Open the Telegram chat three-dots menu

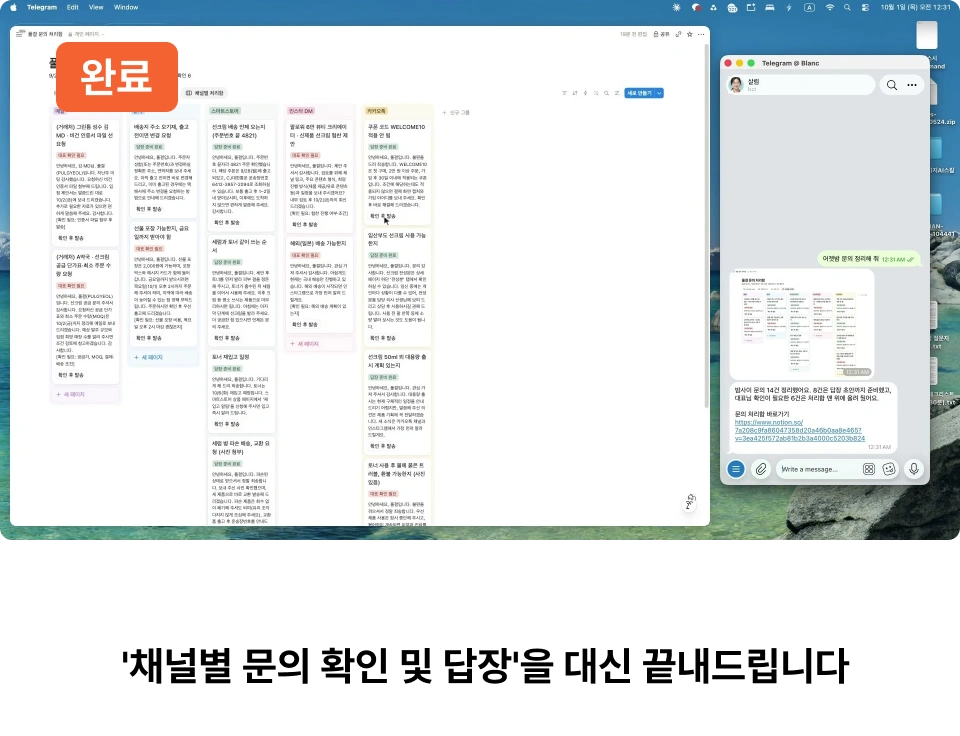[912, 85]
